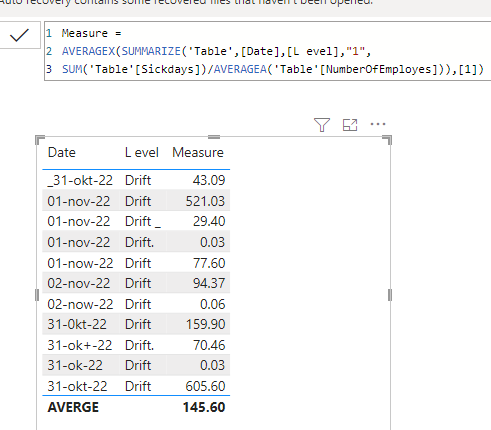Select the 'Drift _' level cell
Viewport: 491px width, 430px height.
coord(143,221)
